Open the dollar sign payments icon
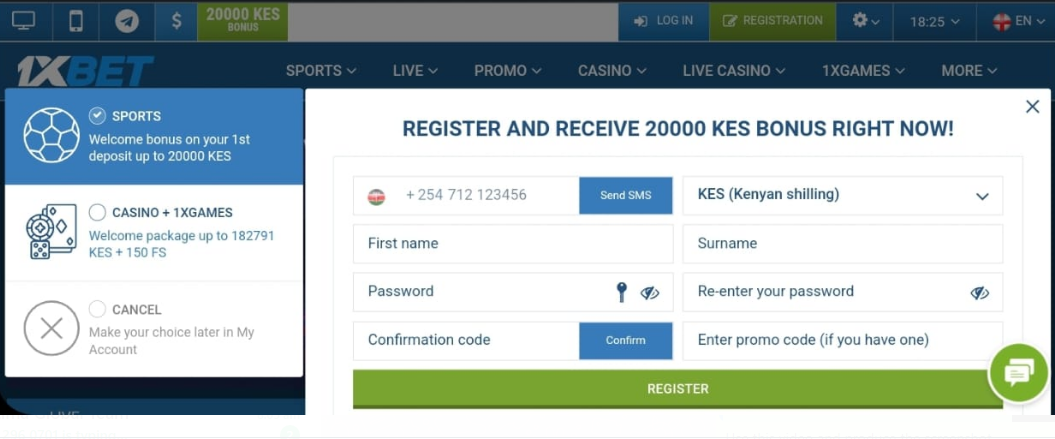The width and height of the screenshot is (1055, 439). [x=176, y=20]
